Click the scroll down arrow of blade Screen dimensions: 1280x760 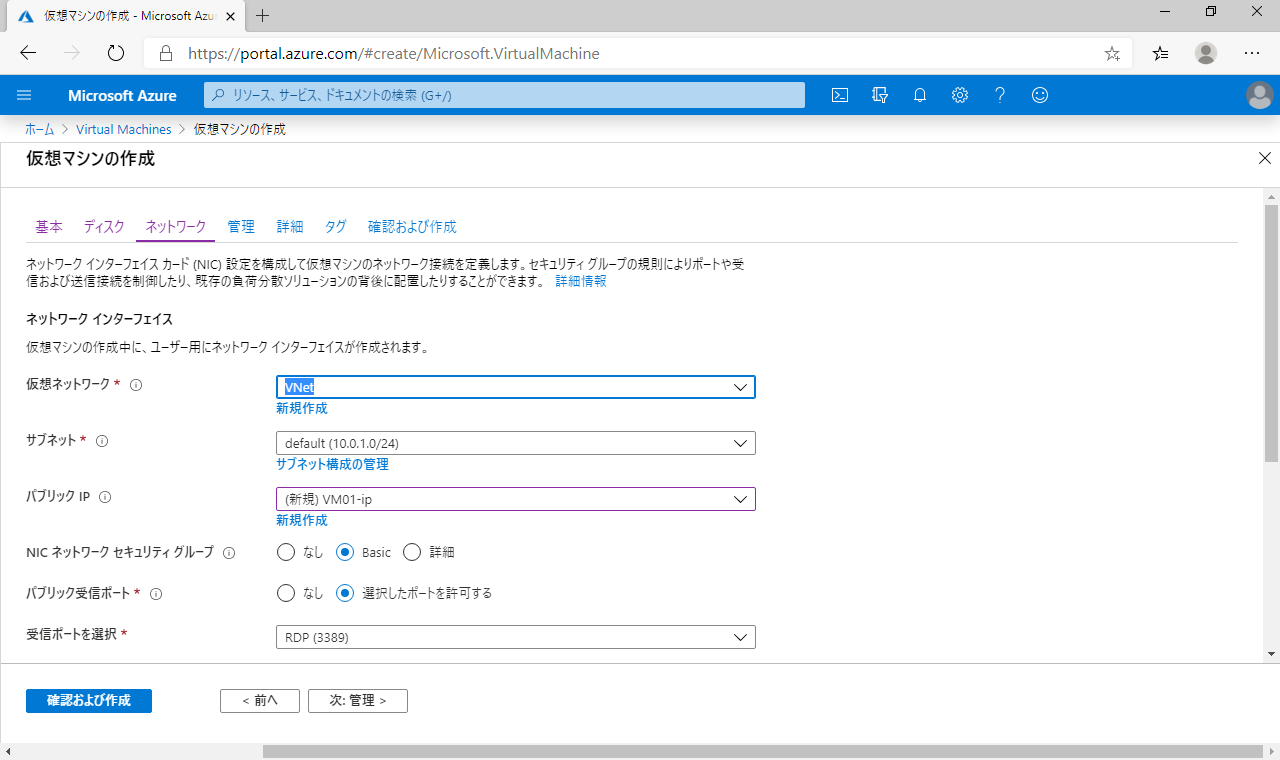point(1271,653)
